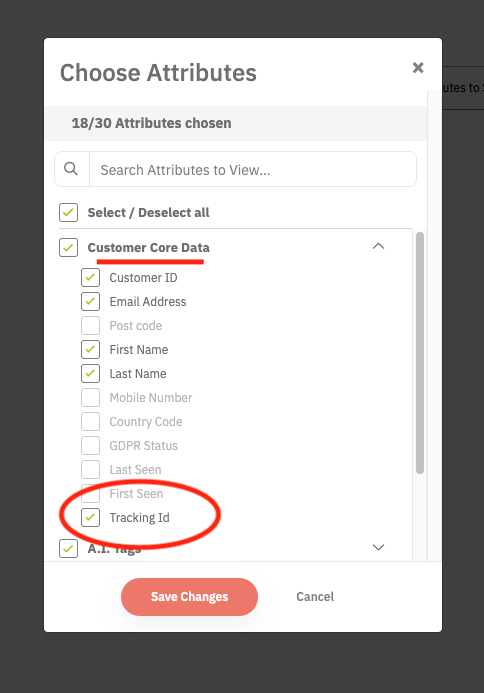Toggle the Select / Deselect all checkbox
The width and height of the screenshot is (484, 693).
point(69,213)
